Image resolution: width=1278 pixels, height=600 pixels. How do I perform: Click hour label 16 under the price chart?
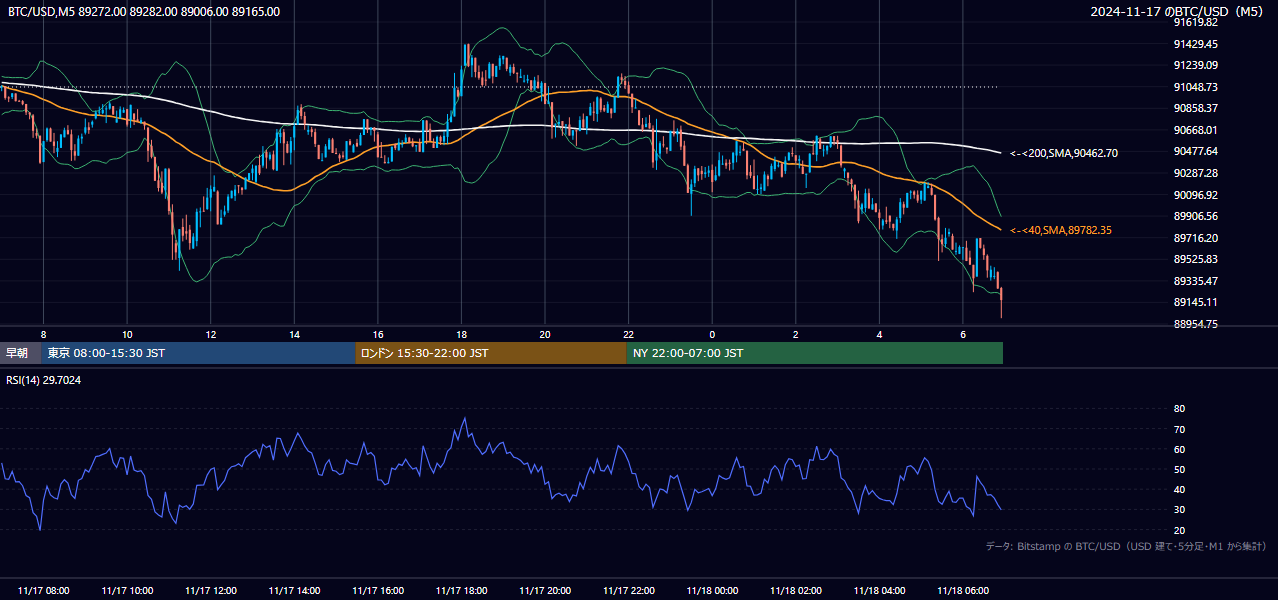tap(377, 334)
